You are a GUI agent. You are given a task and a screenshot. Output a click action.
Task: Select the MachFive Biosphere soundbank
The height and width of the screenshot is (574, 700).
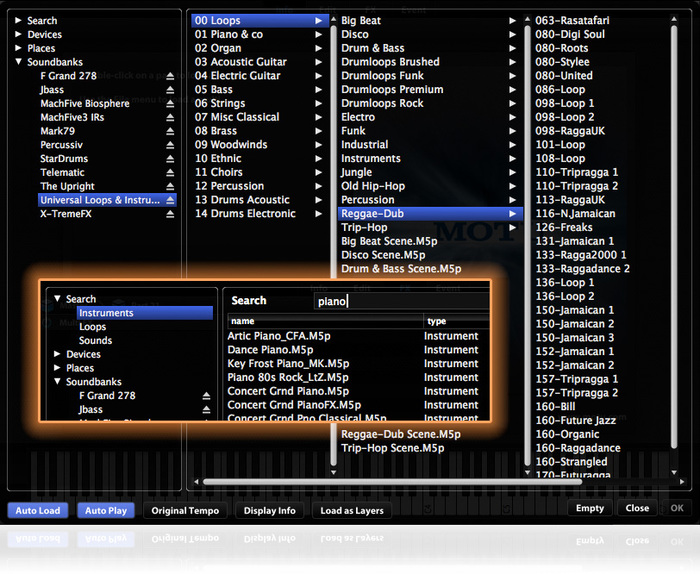85,104
